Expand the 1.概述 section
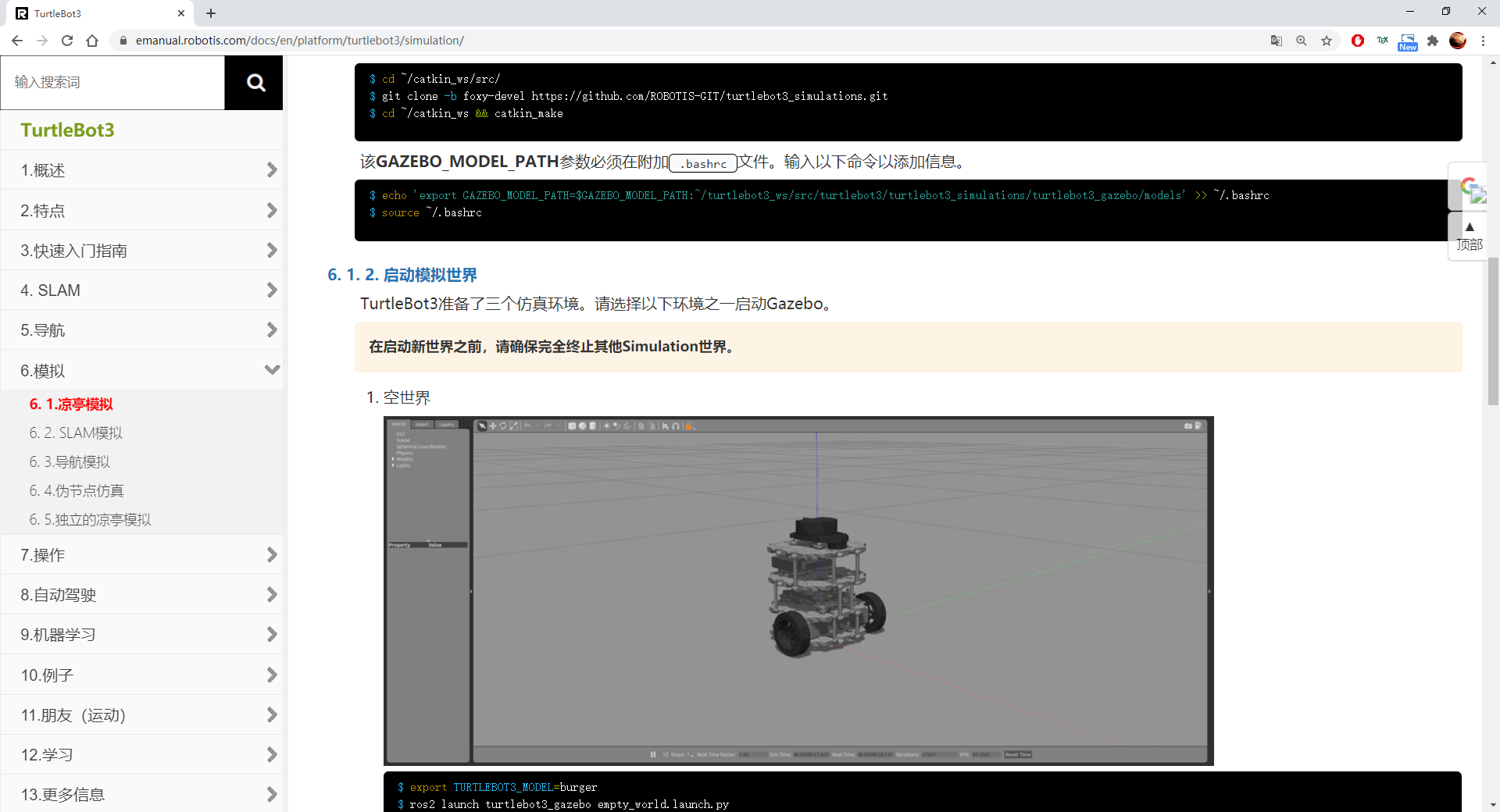 point(141,170)
